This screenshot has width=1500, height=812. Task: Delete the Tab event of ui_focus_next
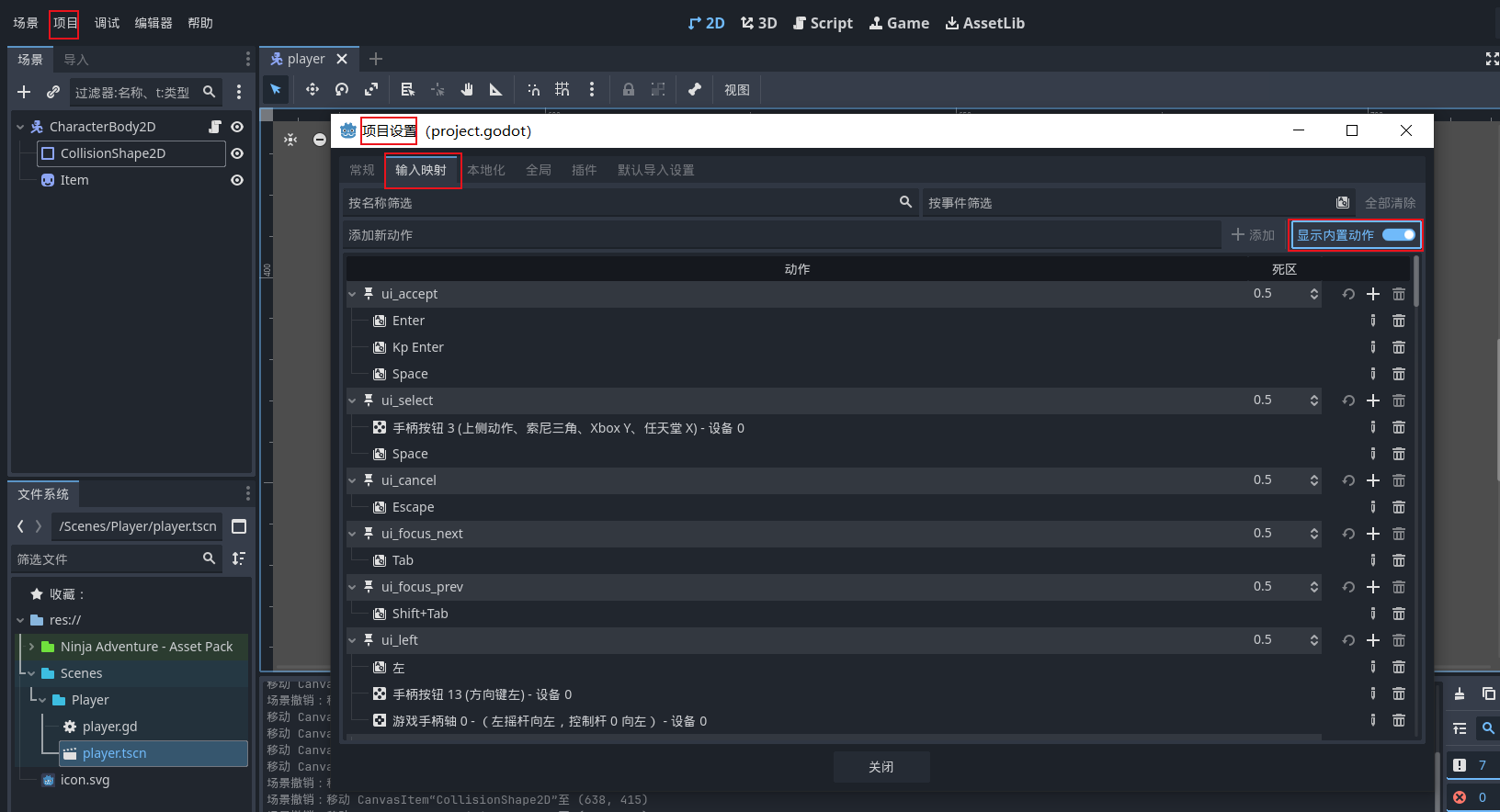tap(1399, 560)
